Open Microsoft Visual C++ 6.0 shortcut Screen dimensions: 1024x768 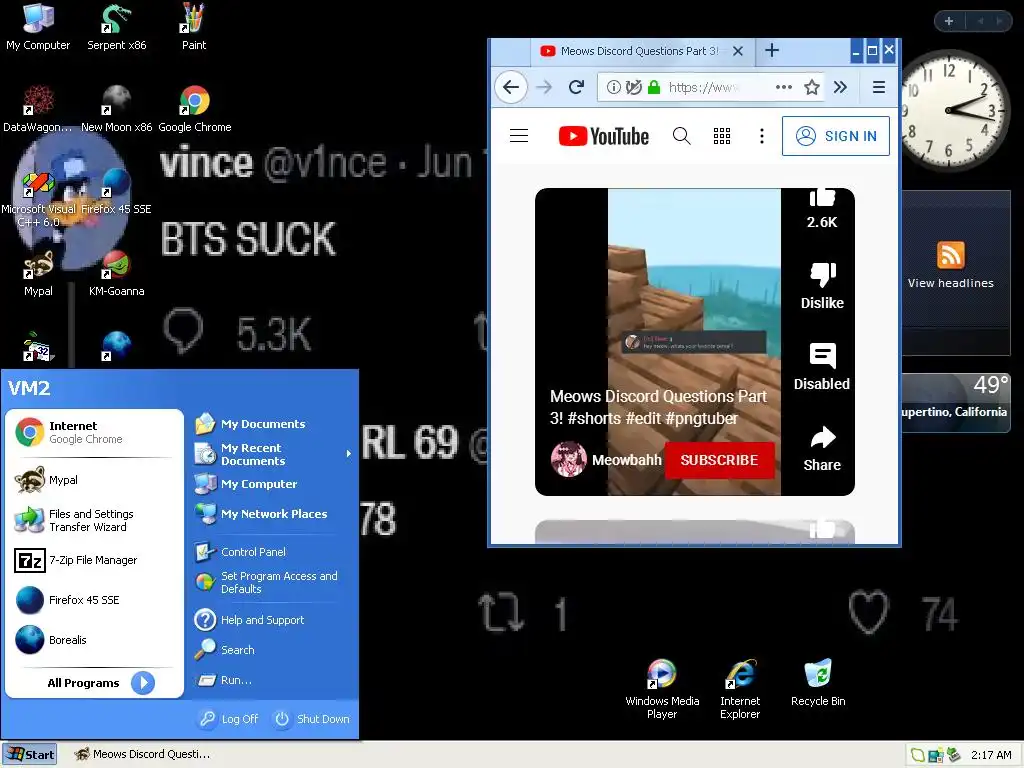point(38,197)
